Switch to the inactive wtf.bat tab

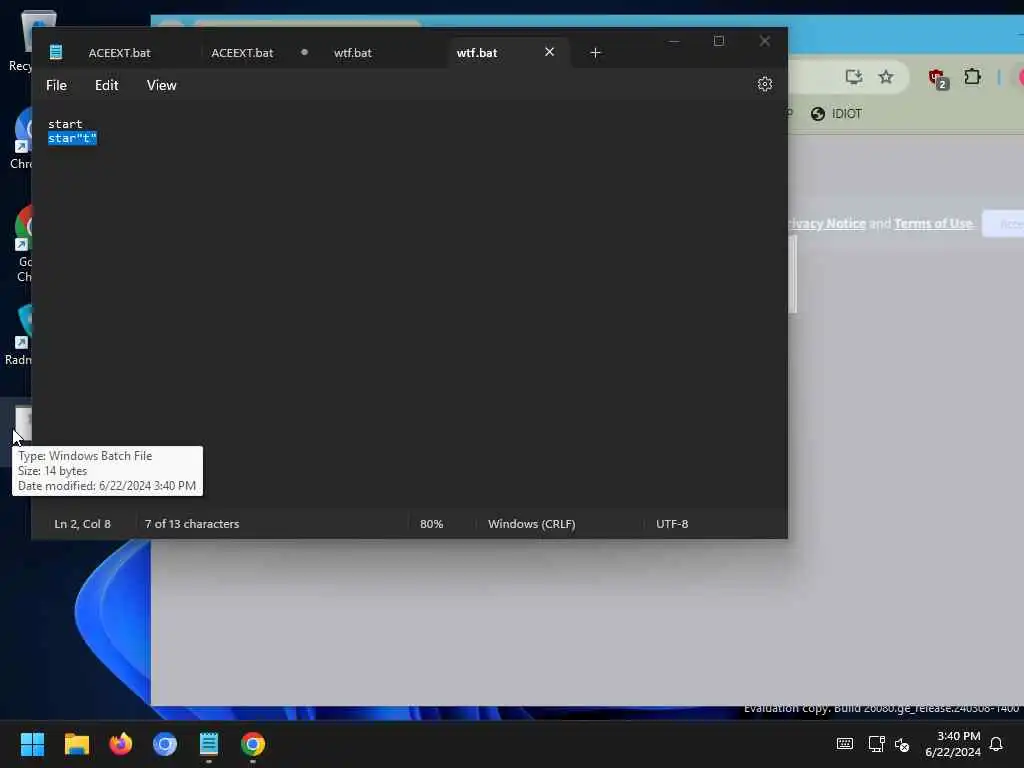[353, 53]
